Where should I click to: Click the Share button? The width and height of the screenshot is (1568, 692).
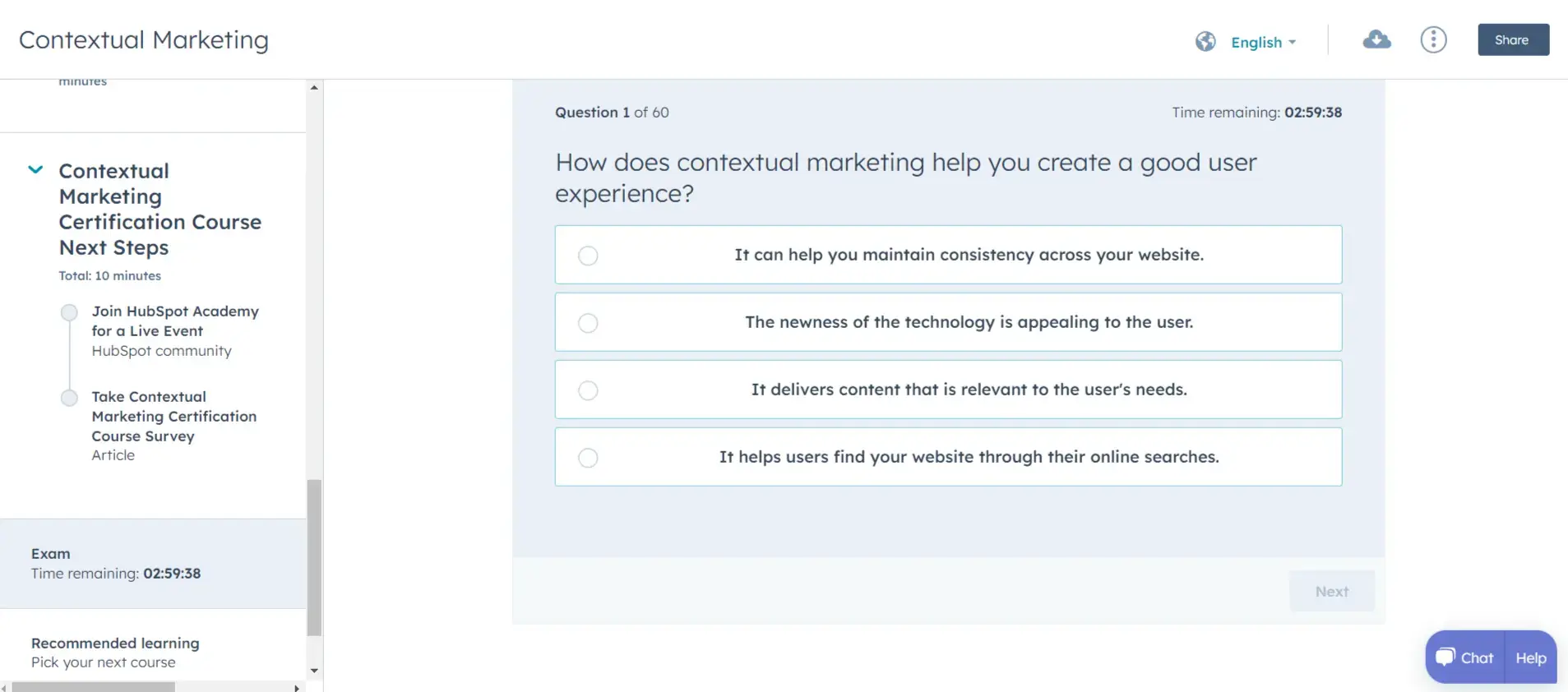point(1512,39)
